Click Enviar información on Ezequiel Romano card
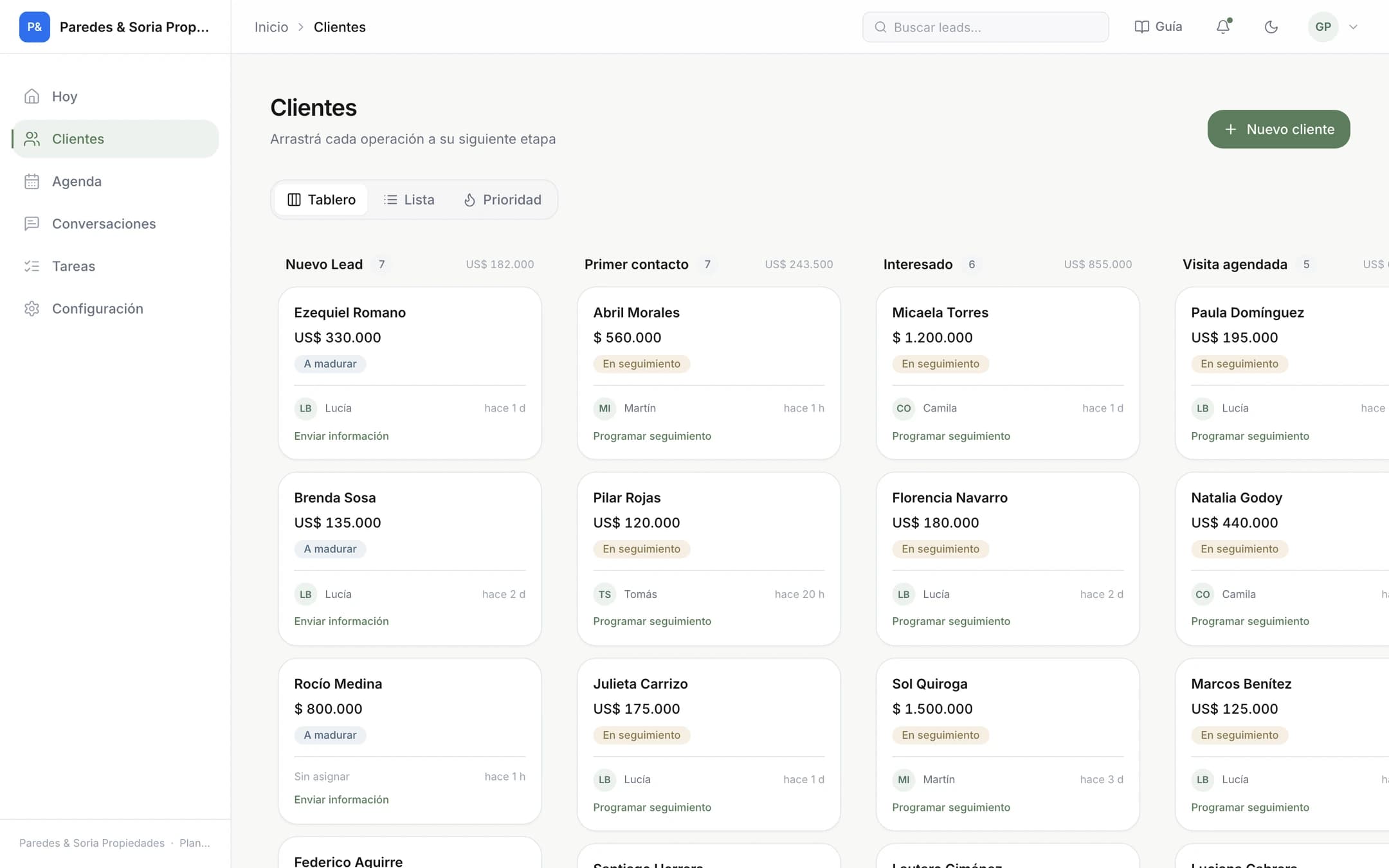 point(341,436)
